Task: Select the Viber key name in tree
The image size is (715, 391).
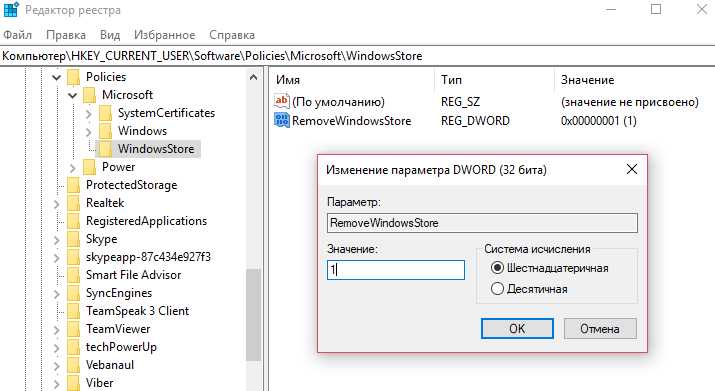Action: coord(99,383)
